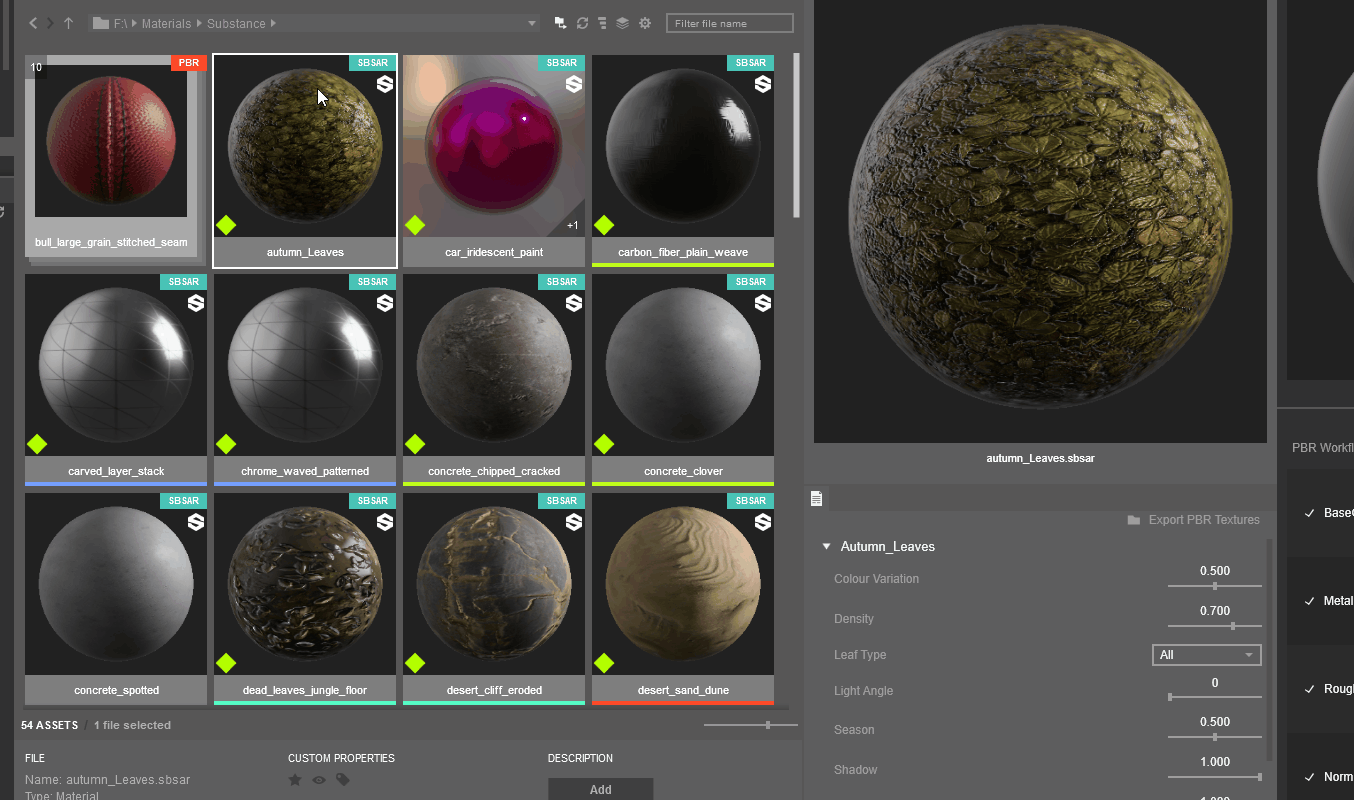Click green diamond on carbon_fiber_plain_weave thumbnail
This screenshot has width=1354, height=800.
click(x=604, y=225)
